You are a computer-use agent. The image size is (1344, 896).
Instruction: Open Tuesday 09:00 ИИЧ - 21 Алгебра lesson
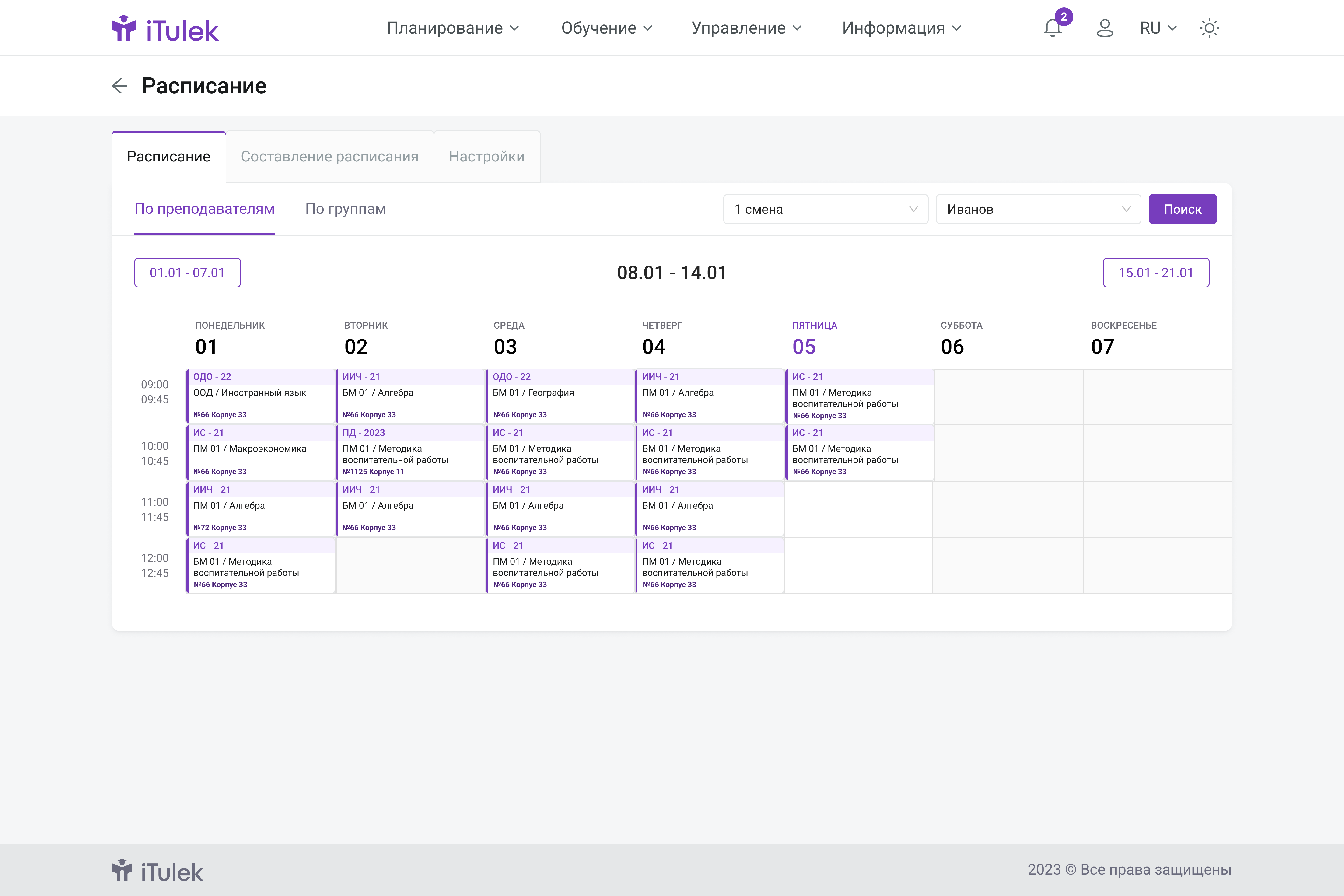410,396
